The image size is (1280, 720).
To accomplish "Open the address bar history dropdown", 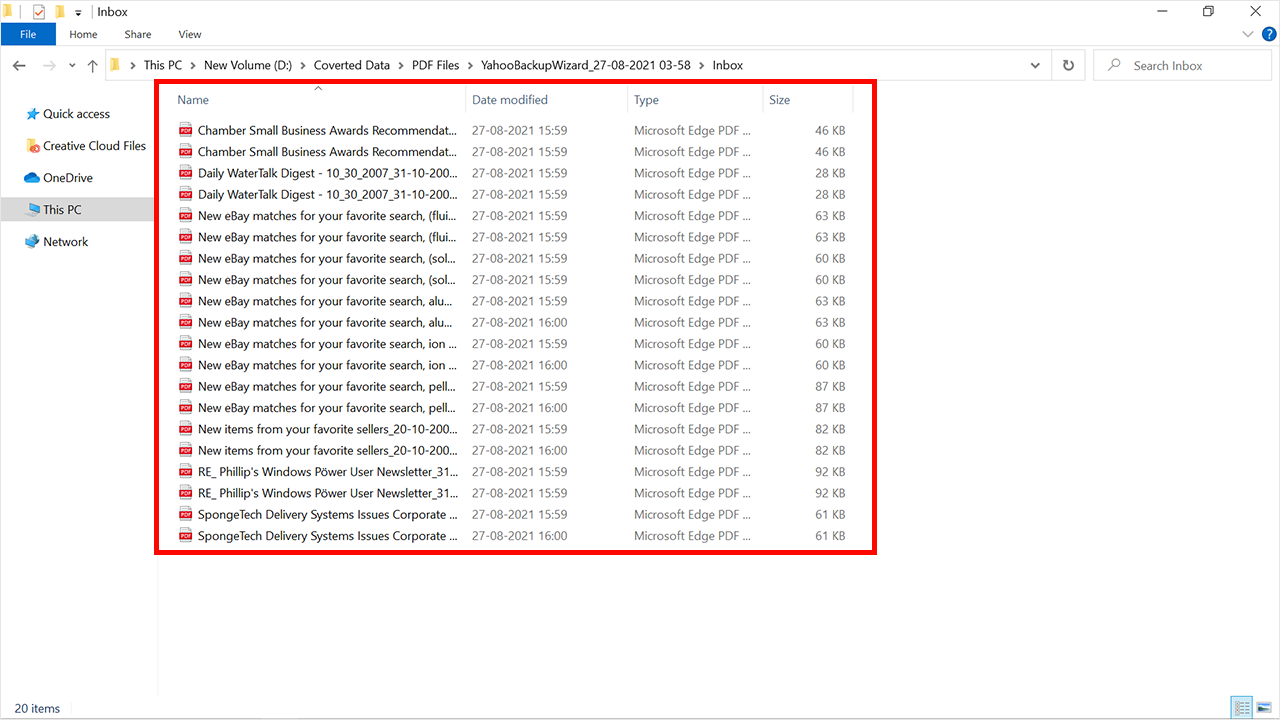I will (x=1035, y=65).
